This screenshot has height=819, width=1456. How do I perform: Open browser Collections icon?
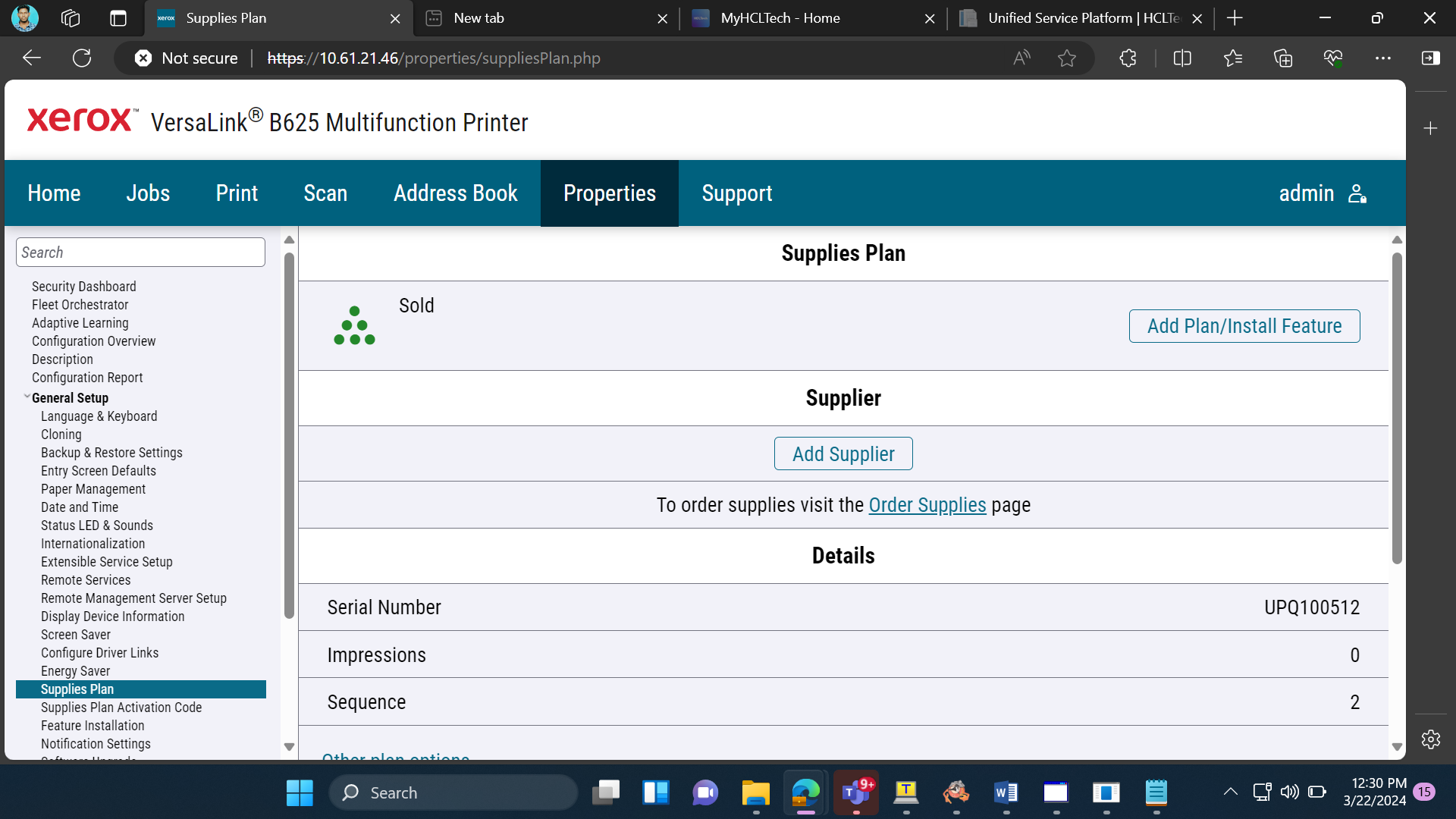(1283, 58)
